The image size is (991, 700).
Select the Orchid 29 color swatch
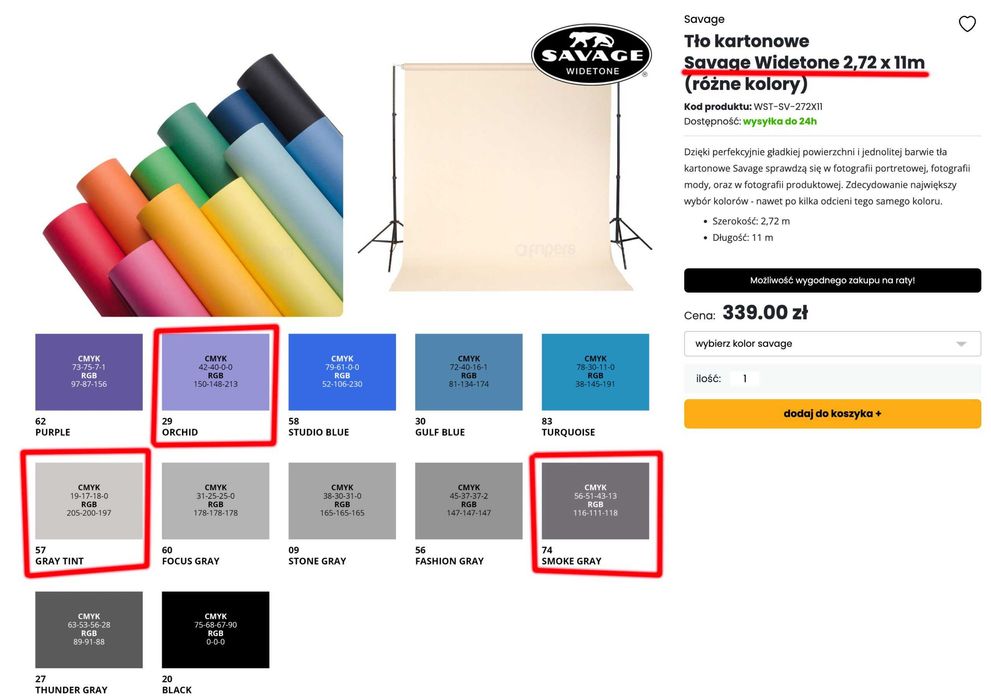[216, 372]
